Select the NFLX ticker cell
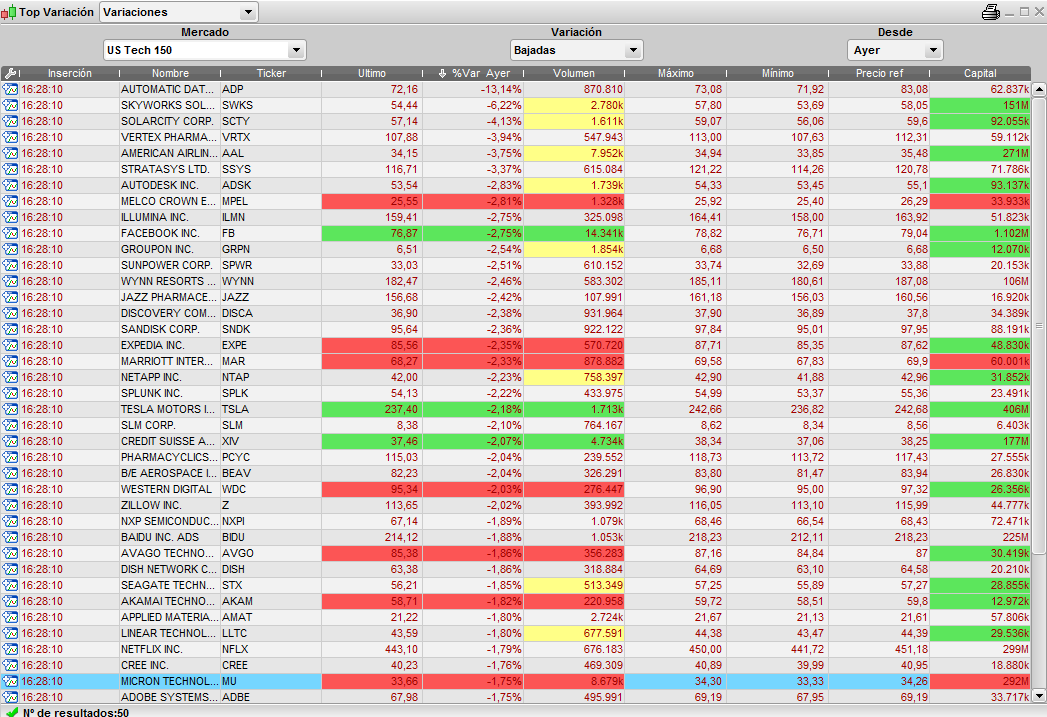1047x717 pixels. pos(271,650)
